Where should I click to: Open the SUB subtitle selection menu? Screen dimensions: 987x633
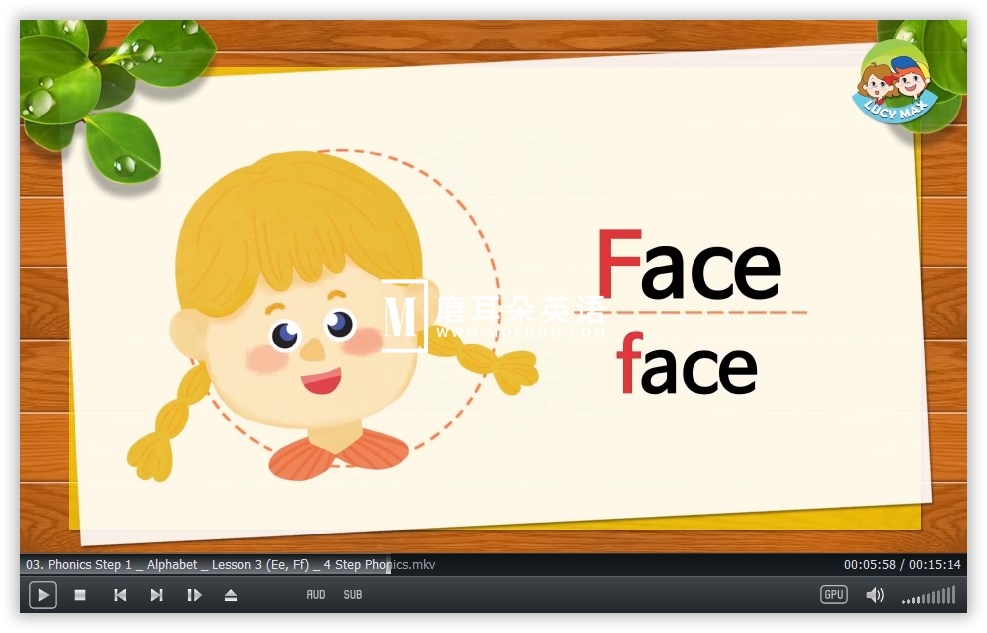pyautogui.click(x=352, y=594)
